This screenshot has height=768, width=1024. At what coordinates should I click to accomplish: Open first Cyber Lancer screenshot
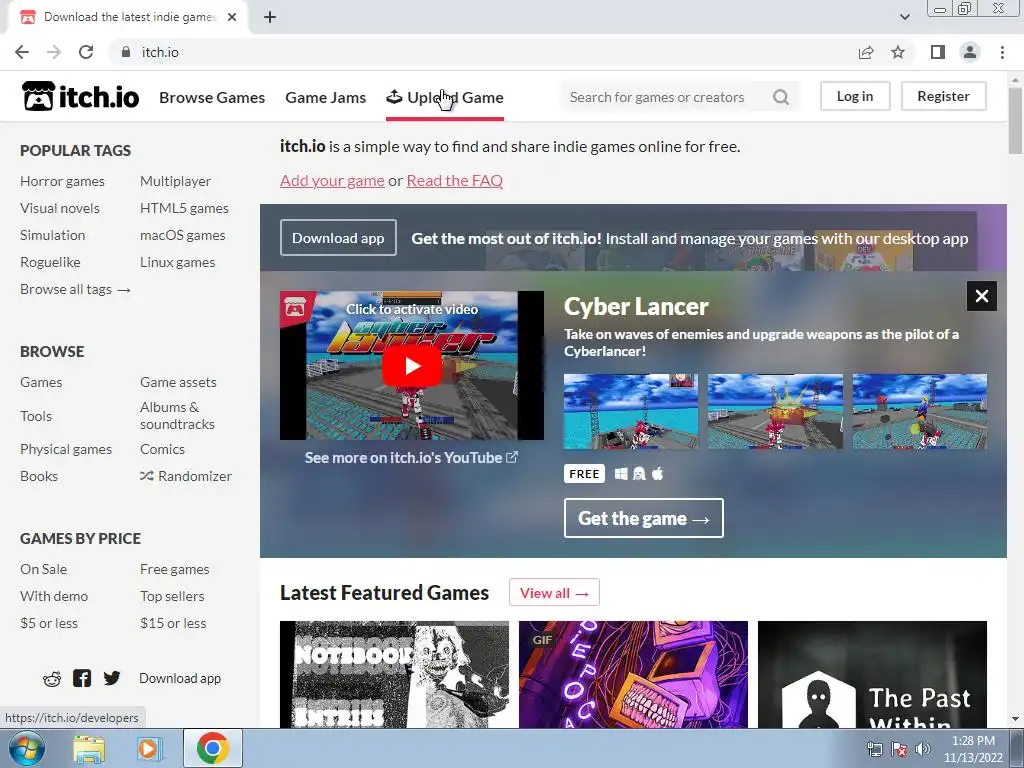click(x=631, y=411)
